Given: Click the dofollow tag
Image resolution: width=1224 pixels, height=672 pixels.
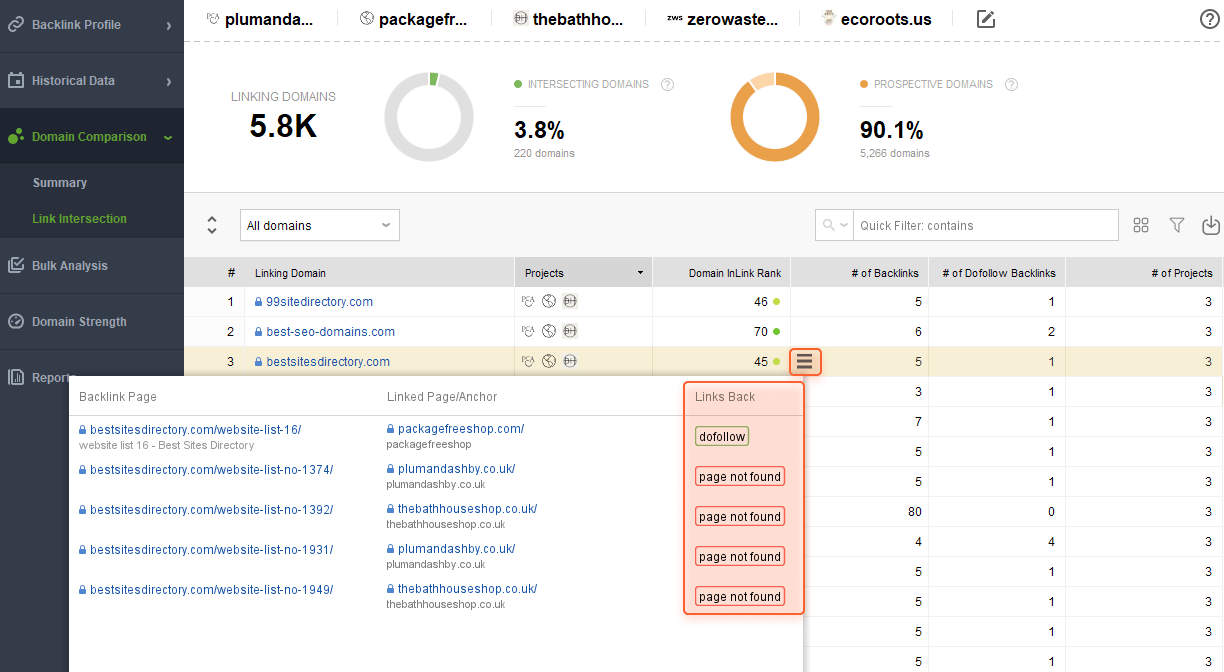Looking at the screenshot, I should [x=722, y=436].
